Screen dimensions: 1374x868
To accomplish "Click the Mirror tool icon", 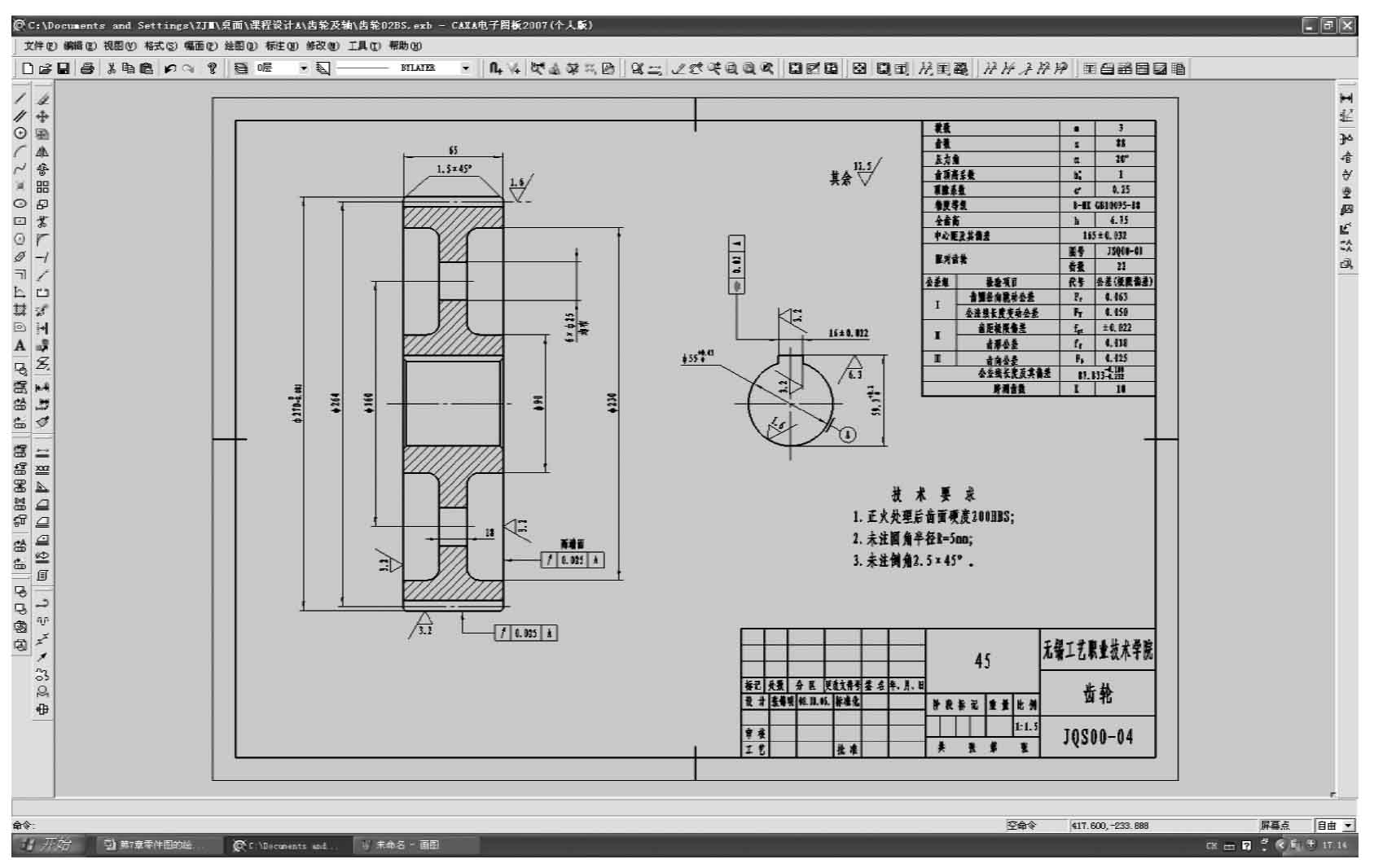I will pyautogui.click(x=42, y=151).
